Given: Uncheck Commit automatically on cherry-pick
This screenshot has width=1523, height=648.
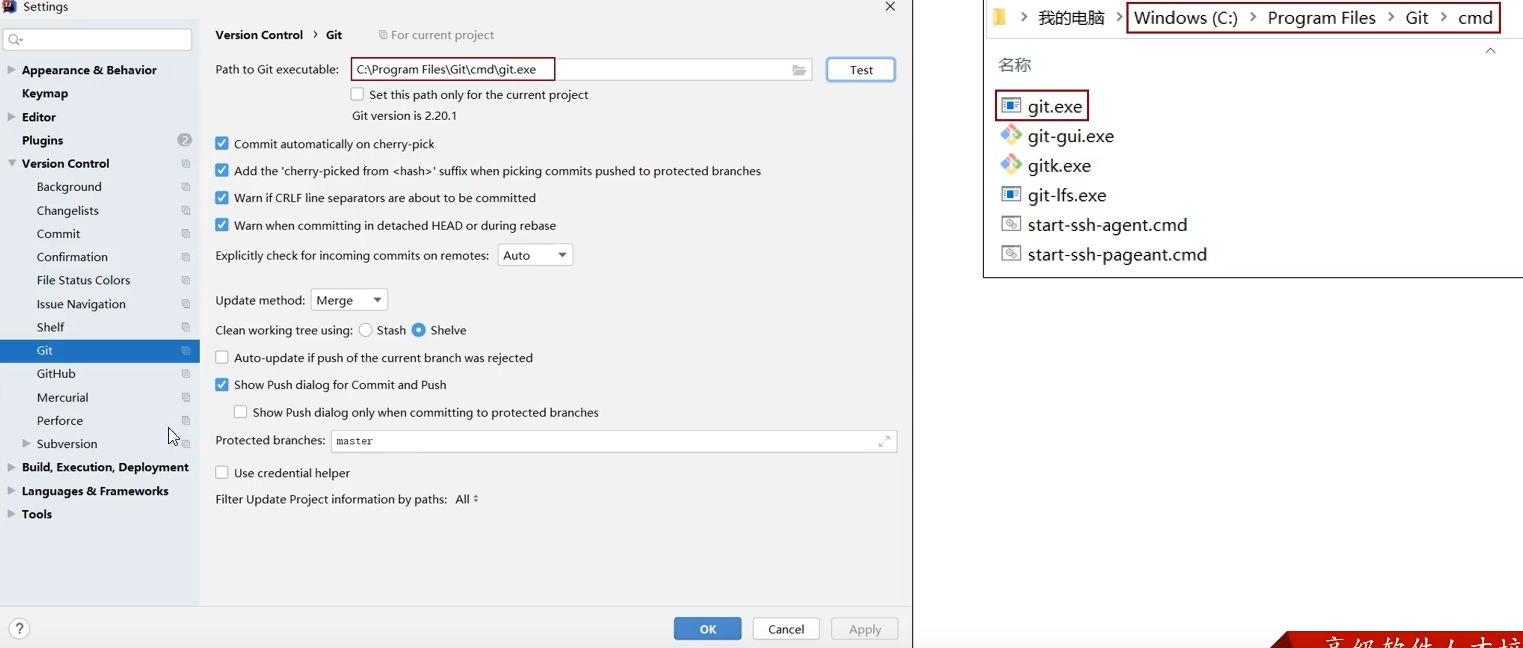Looking at the screenshot, I should 222,144.
